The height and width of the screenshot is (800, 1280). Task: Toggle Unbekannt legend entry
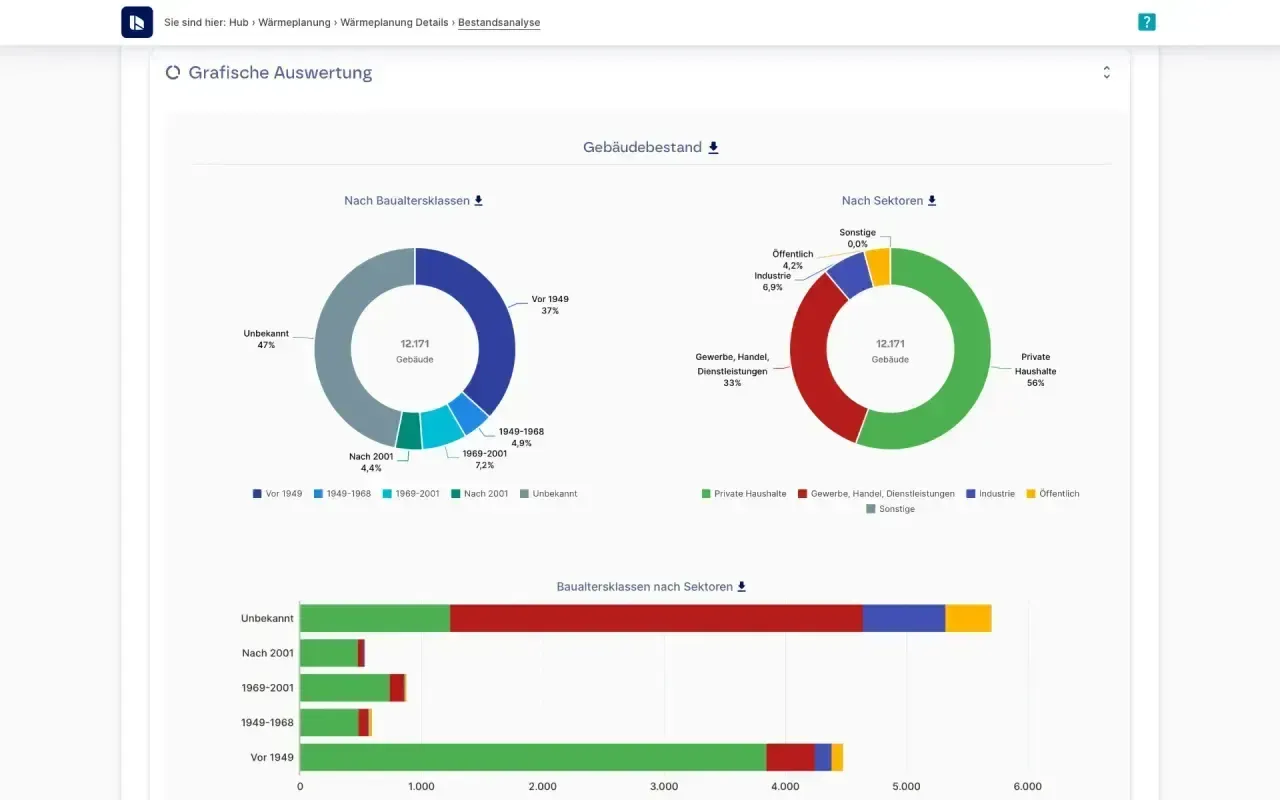548,493
